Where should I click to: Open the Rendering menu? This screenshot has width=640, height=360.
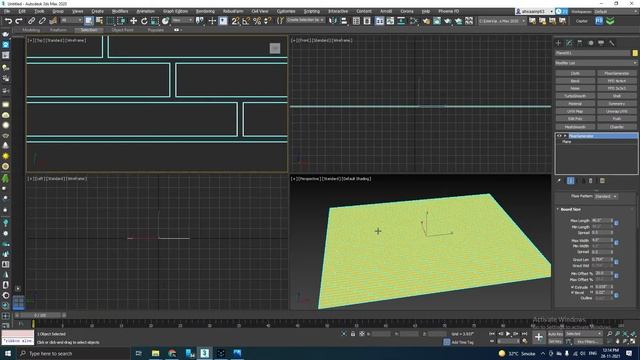point(205,11)
